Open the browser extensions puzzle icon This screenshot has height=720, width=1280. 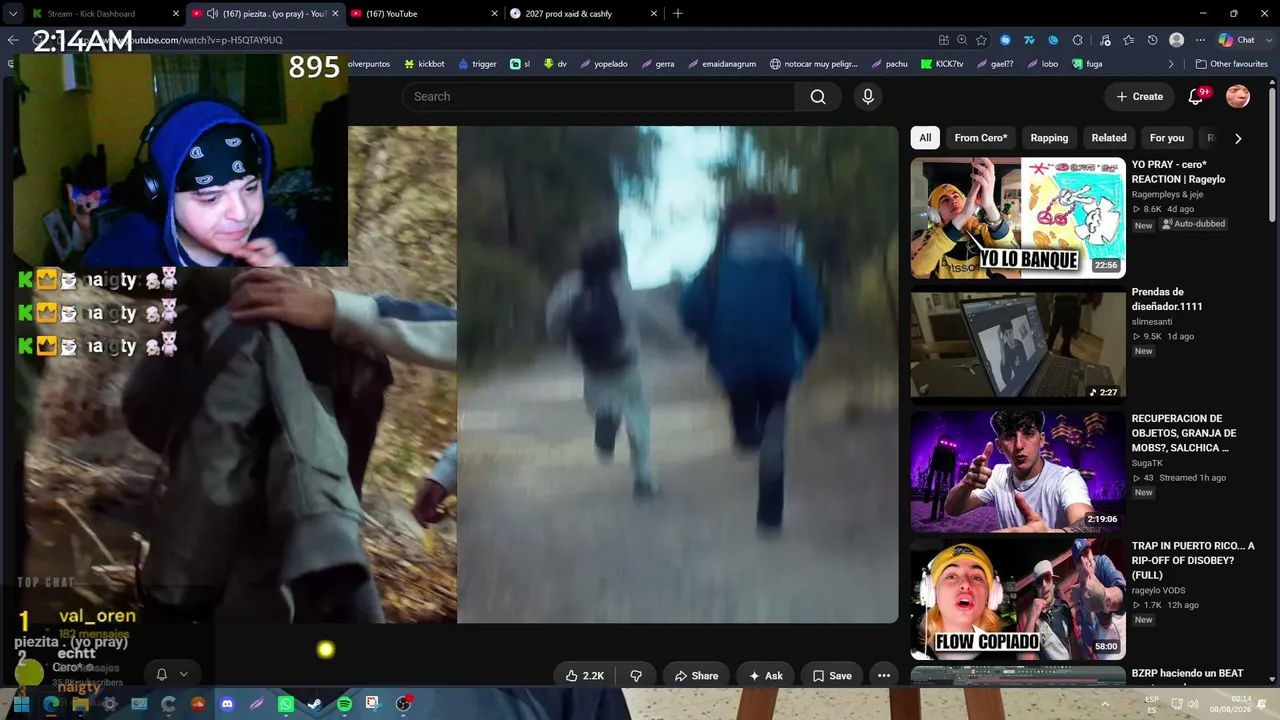(1078, 40)
